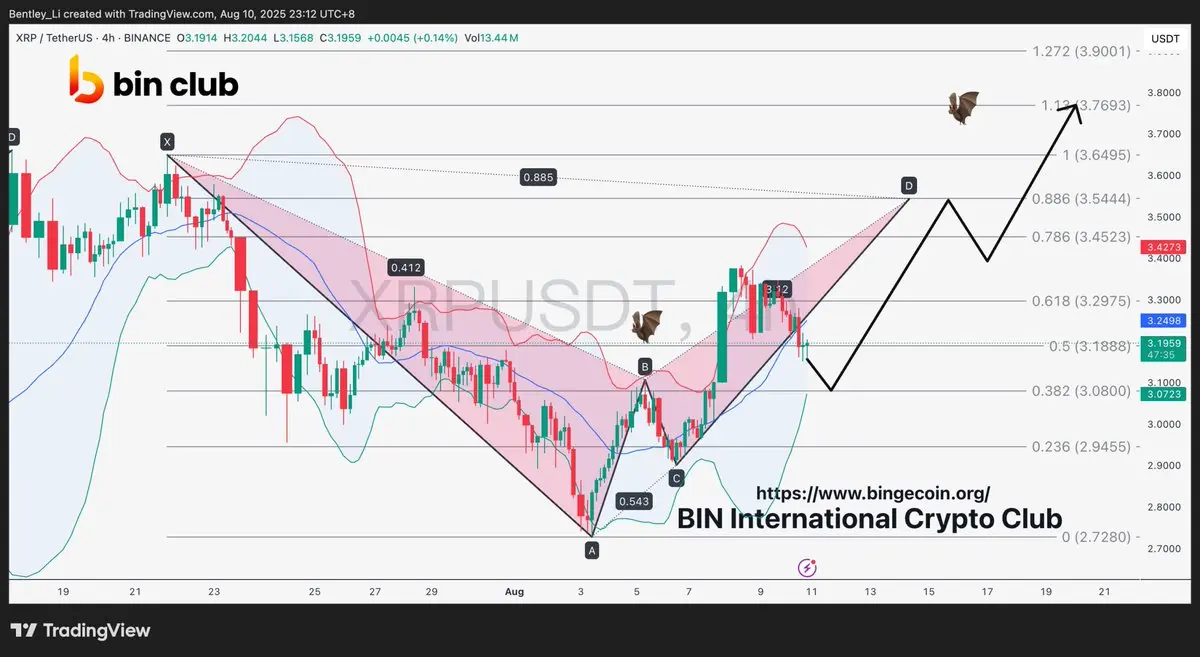This screenshot has height=657, width=1200.
Task: Click the 23 date axis label
Action: (x=214, y=592)
